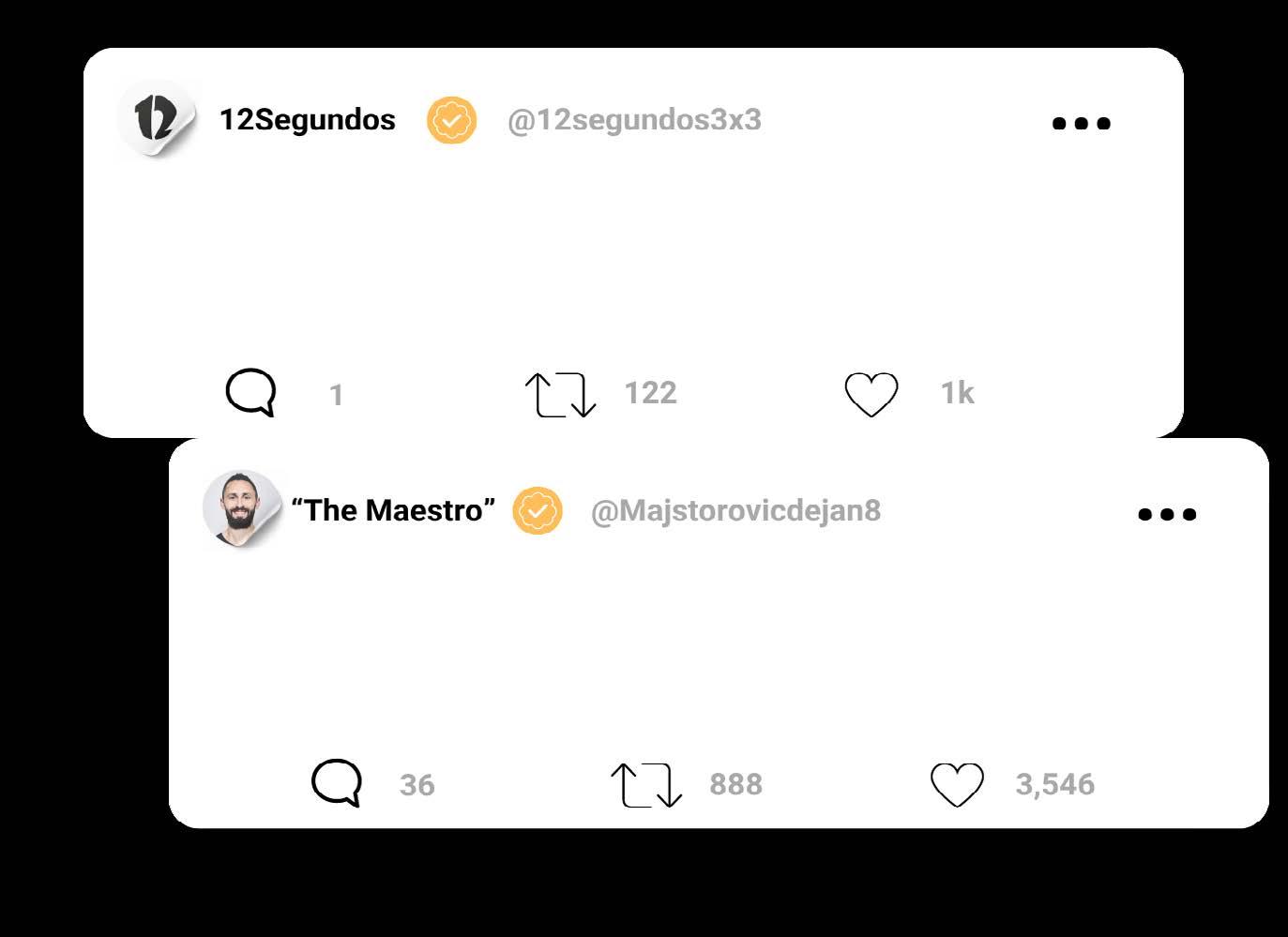Open the @12segundos3x3 handle link
Screen dimensions: 1288x937
coord(634,120)
